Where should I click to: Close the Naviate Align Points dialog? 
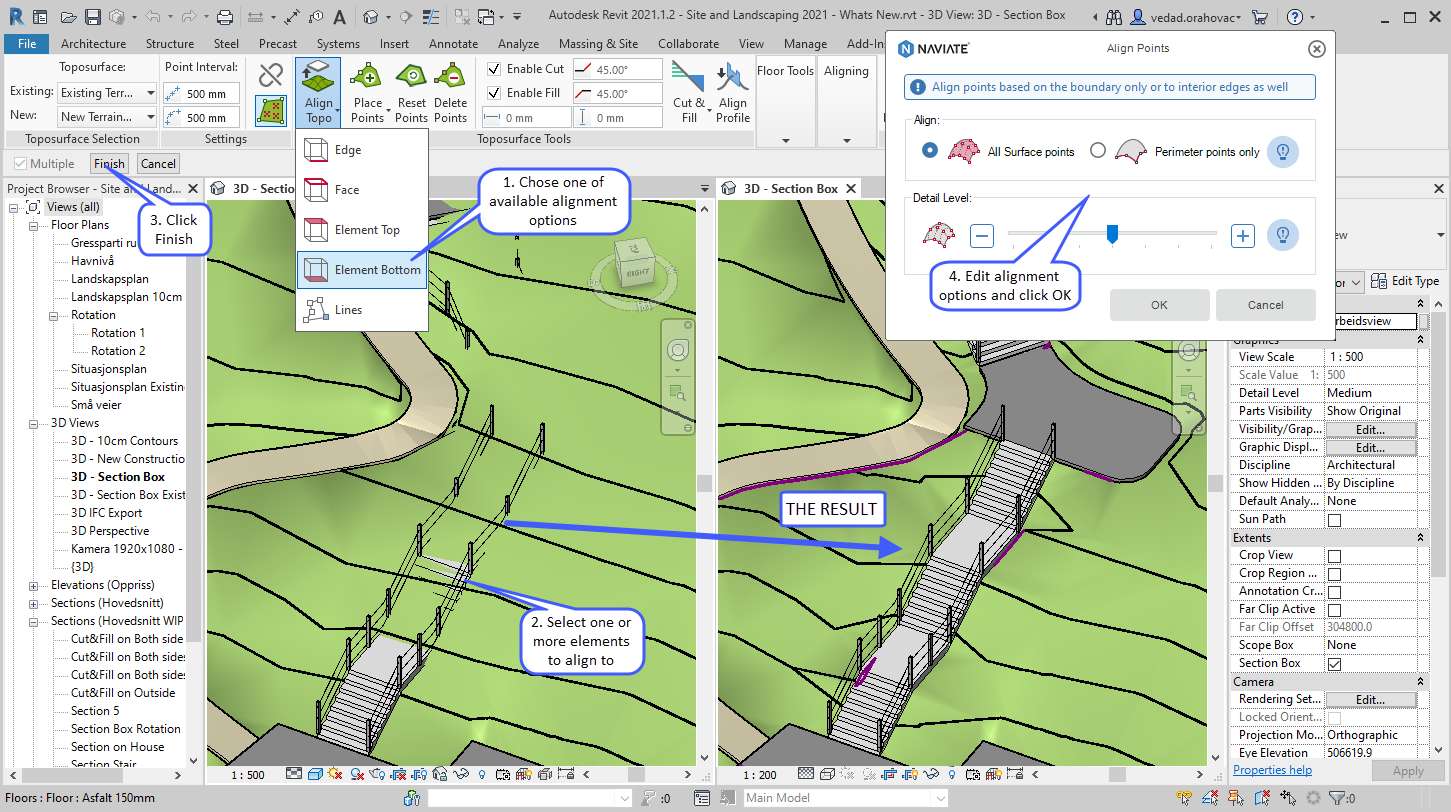coord(1317,48)
